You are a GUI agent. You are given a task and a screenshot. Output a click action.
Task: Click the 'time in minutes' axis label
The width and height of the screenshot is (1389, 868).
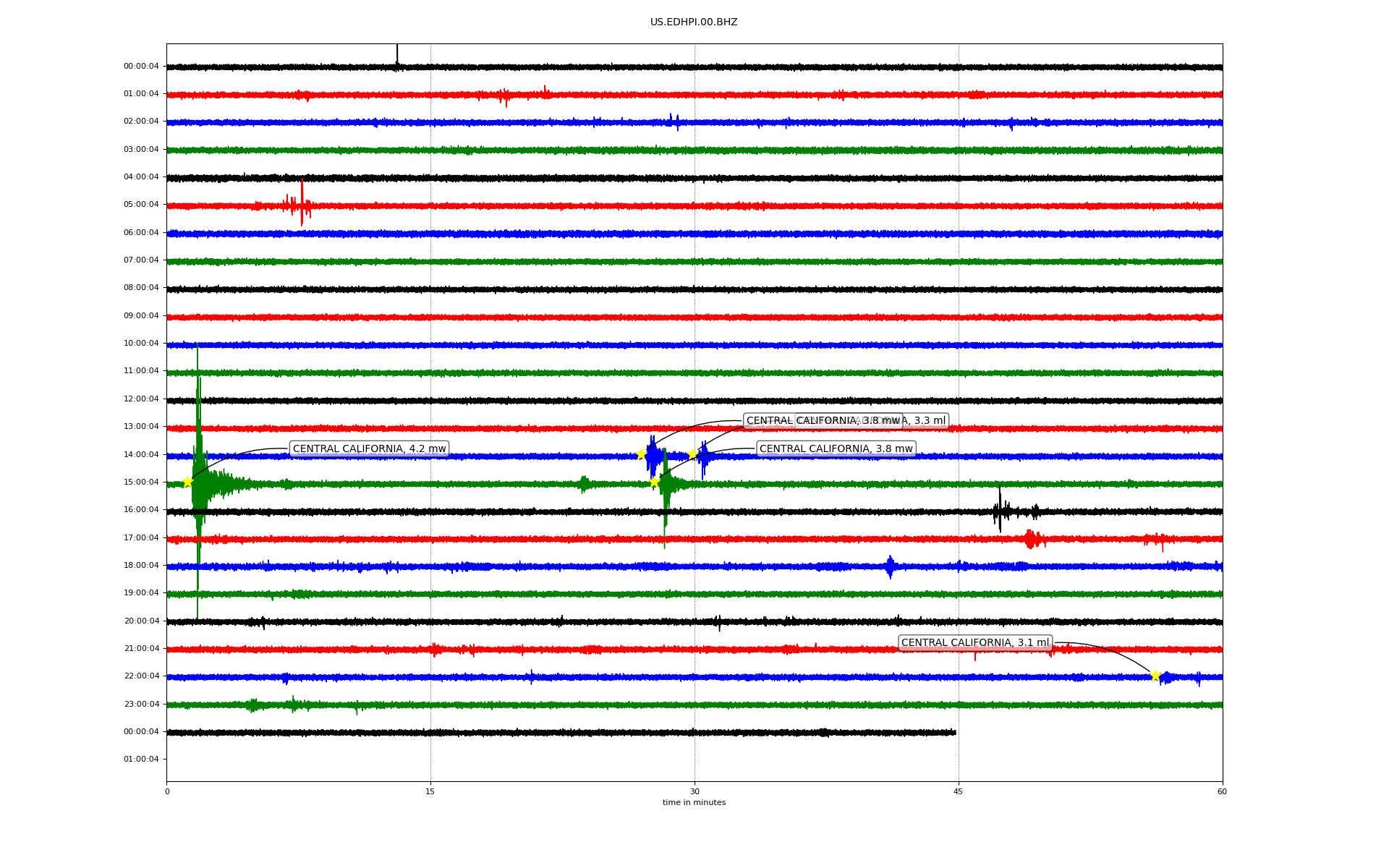[x=694, y=802]
